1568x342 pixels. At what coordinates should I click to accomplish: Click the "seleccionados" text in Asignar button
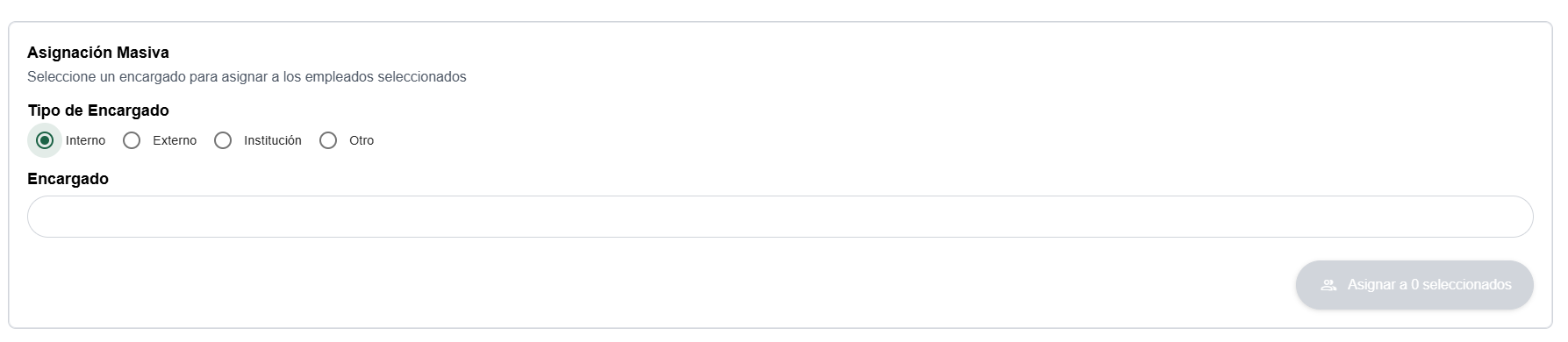pyautogui.click(x=1466, y=285)
